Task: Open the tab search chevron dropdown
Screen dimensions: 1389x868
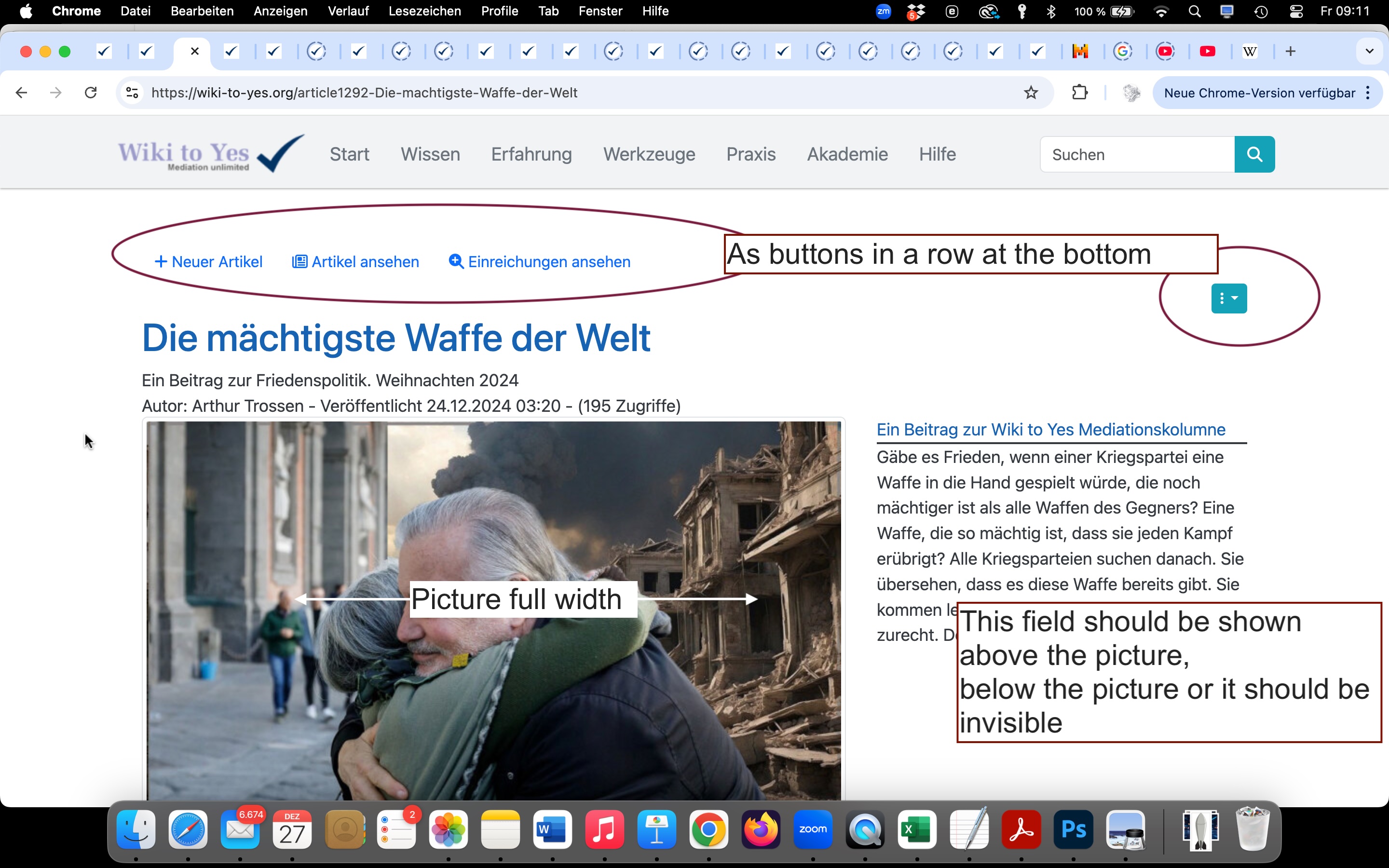Action: pos(1370,52)
